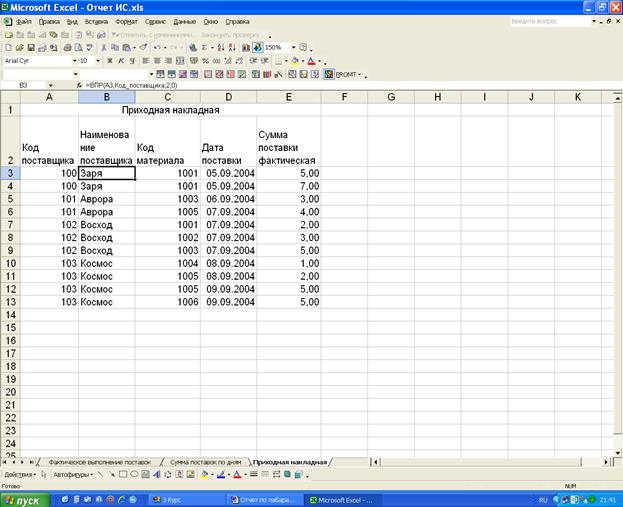The image size is (623, 507).
Task: Open the 150% zoom dropdown
Action: point(293,47)
